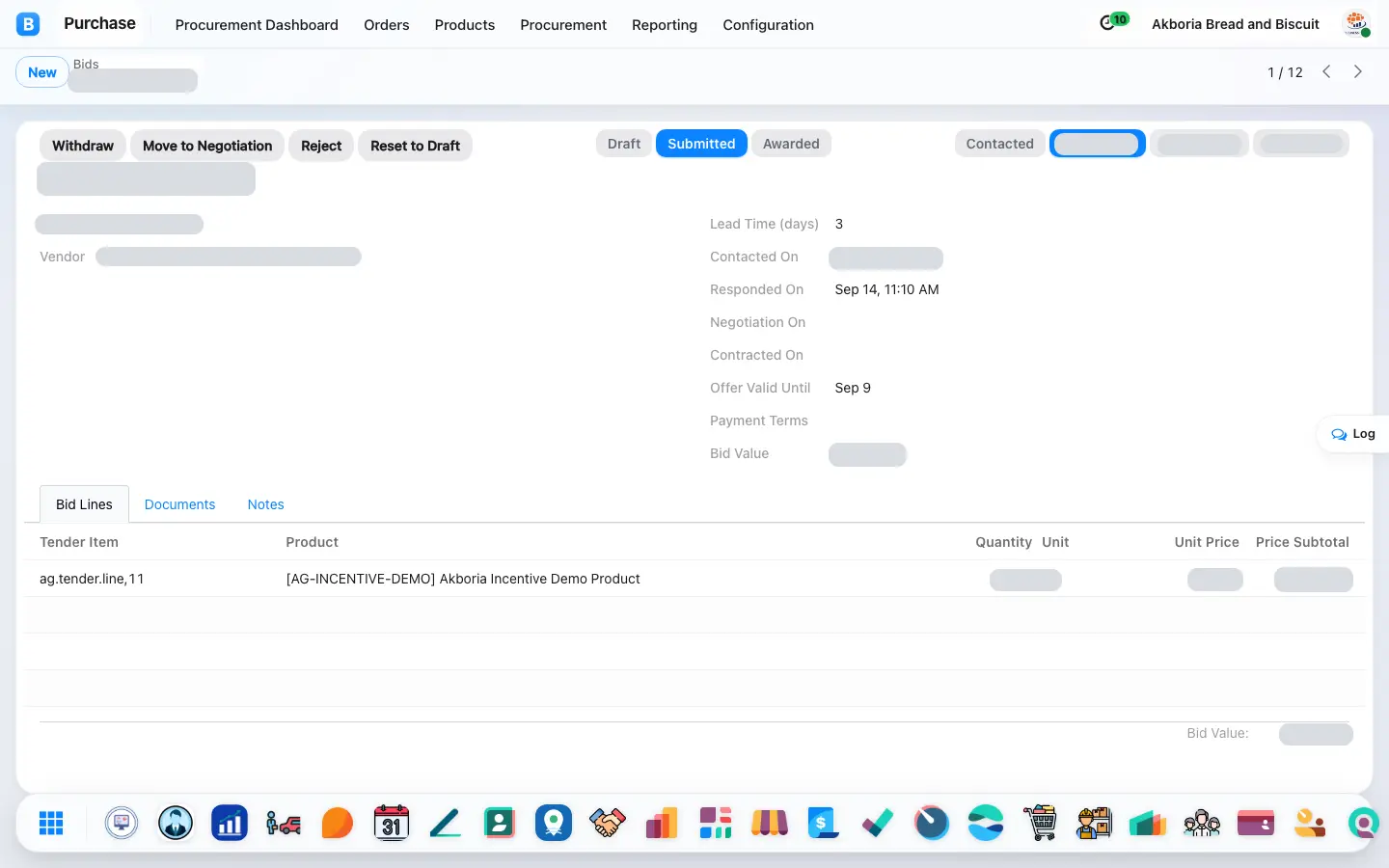Launch the handshake CRM app icon
The height and width of the screenshot is (868, 1389).
click(608, 823)
